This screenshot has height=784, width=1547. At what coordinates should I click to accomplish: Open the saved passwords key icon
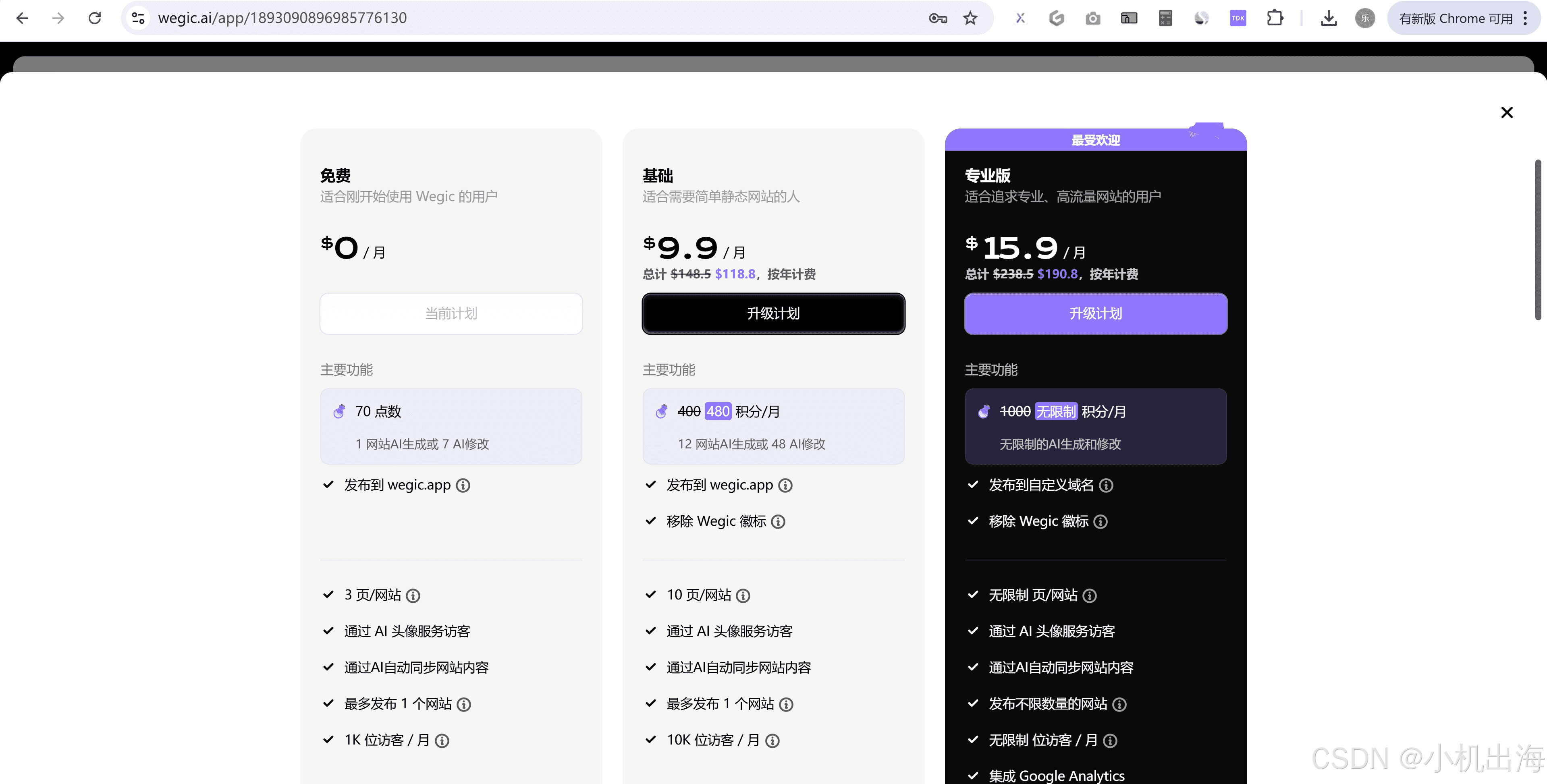click(937, 18)
